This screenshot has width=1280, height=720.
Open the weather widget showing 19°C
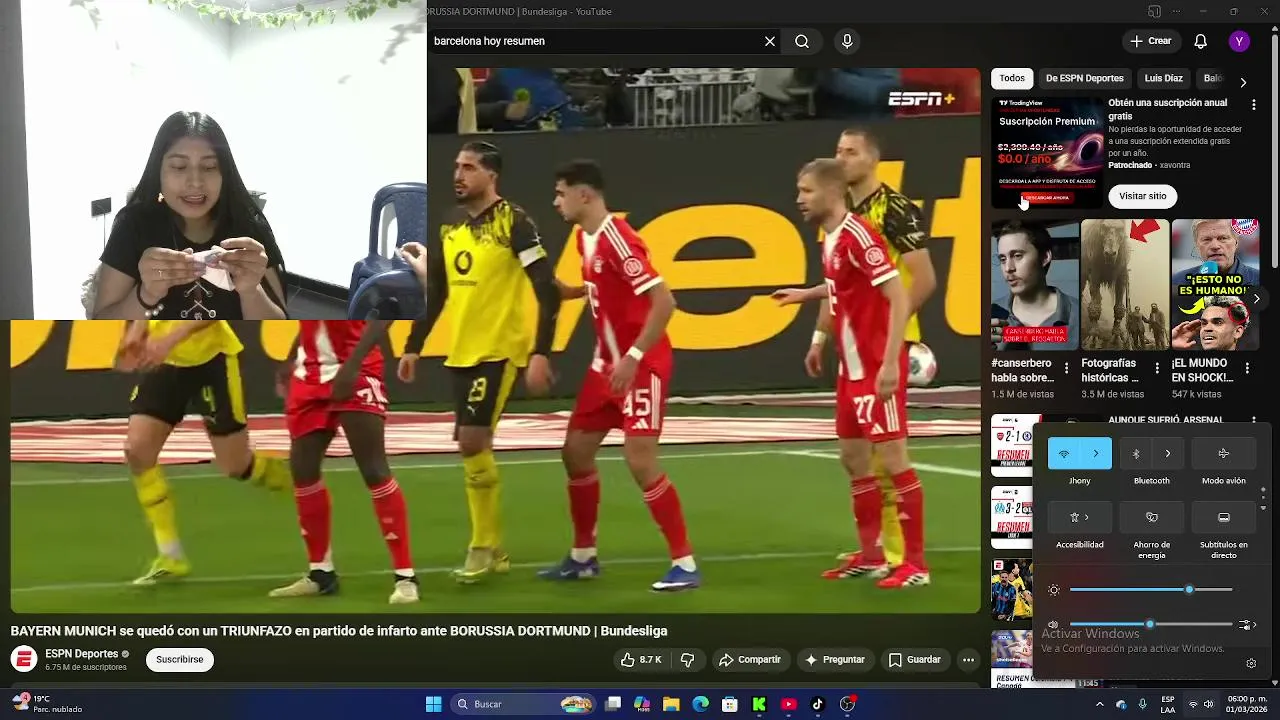coord(47,704)
